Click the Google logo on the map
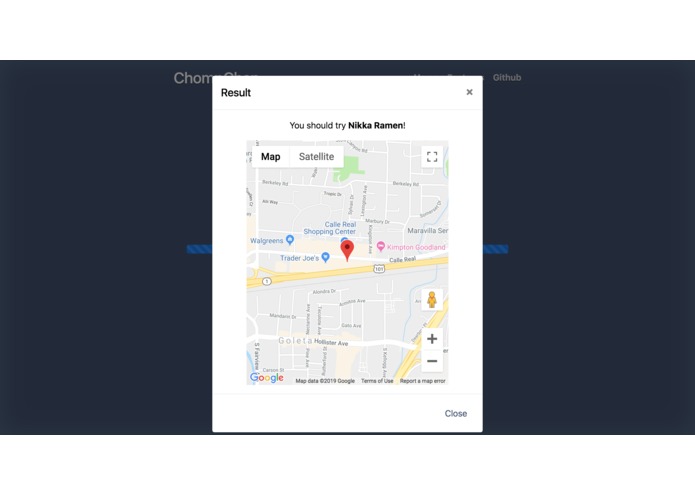This screenshot has height=494, width=695. 267,377
